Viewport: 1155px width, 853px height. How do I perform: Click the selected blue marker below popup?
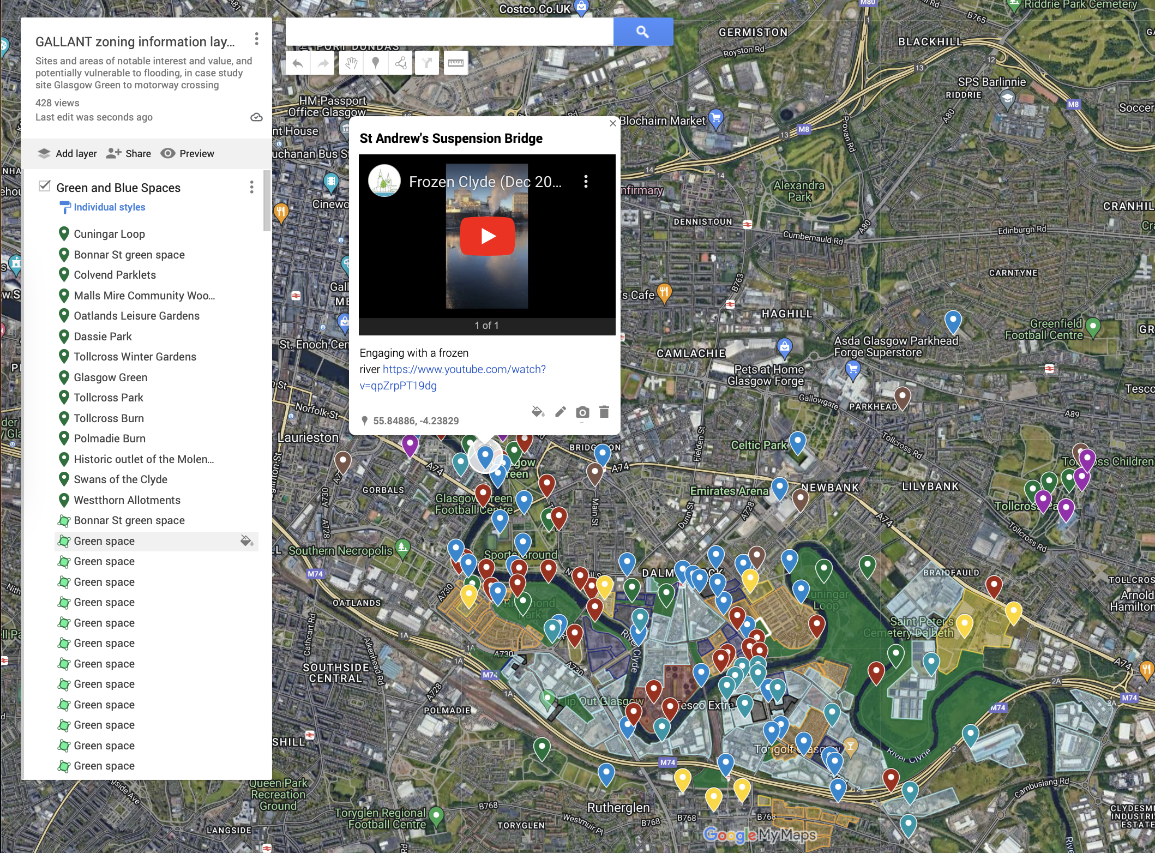(485, 457)
